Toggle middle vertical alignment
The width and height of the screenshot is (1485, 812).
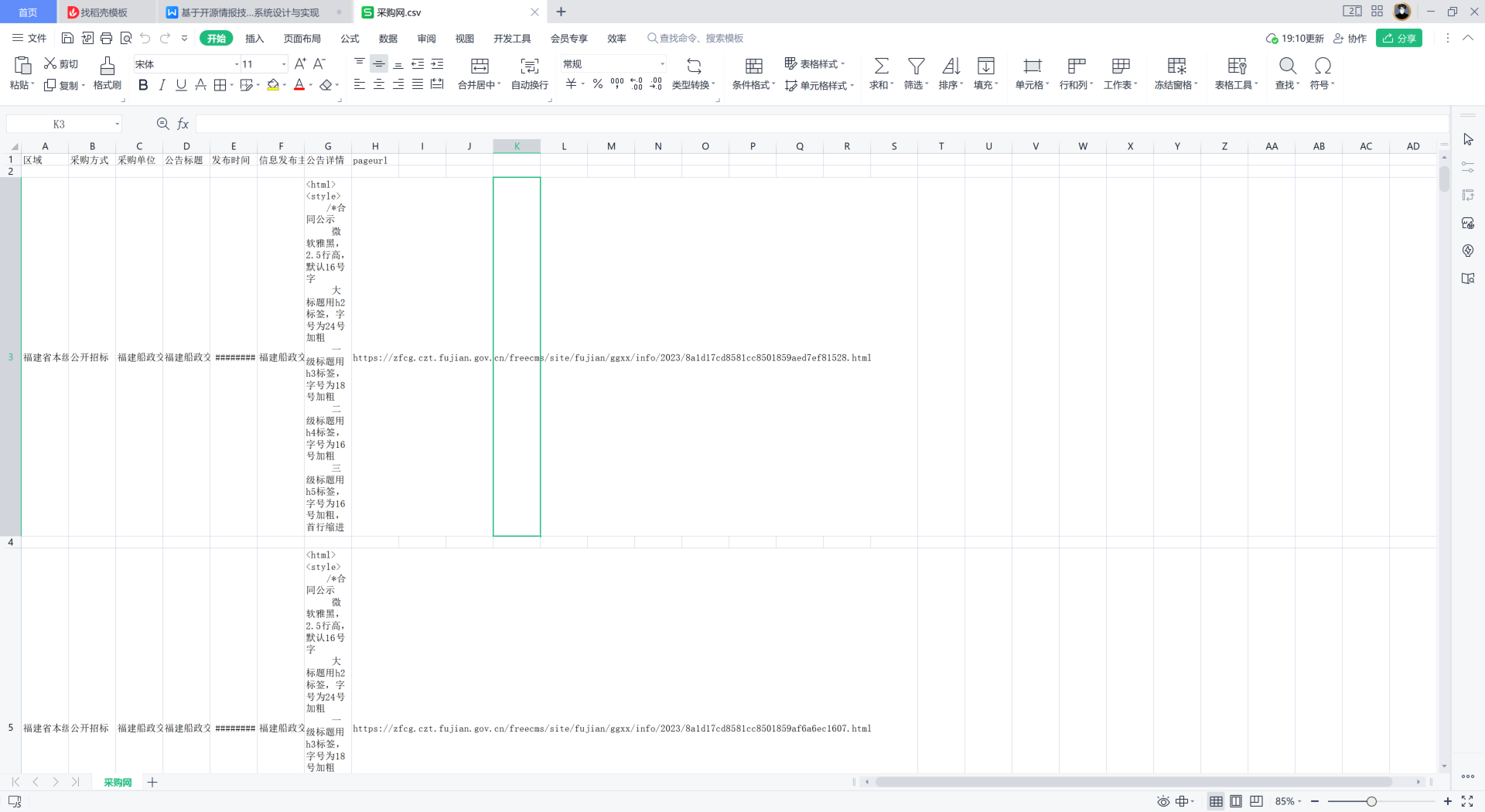point(379,63)
